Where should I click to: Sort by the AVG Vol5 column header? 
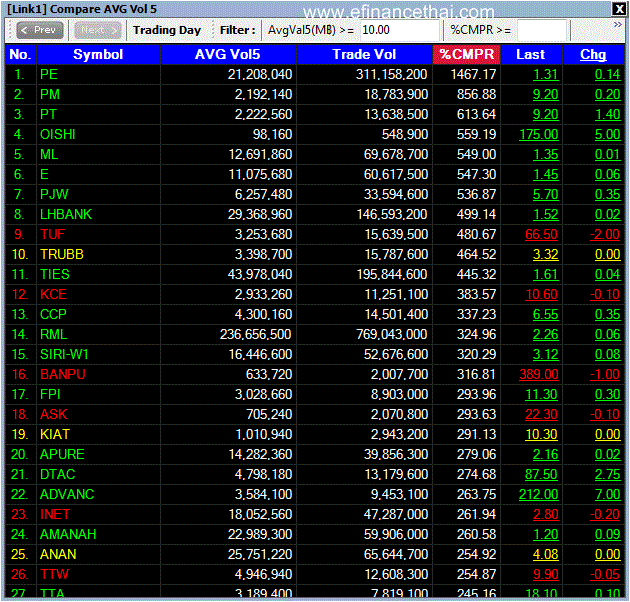(228, 54)
